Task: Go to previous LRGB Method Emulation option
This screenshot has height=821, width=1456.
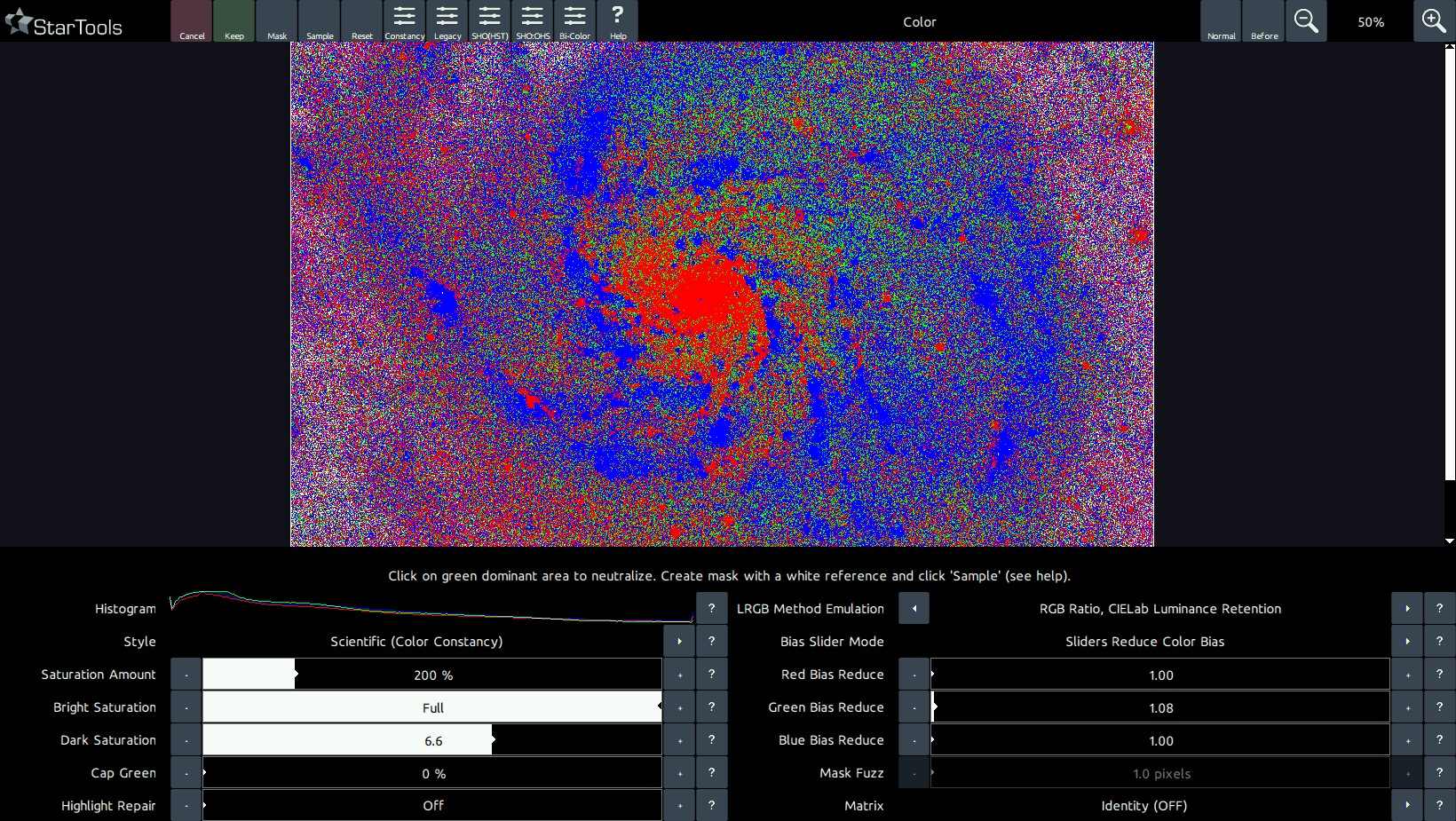Action: (914, 609)
